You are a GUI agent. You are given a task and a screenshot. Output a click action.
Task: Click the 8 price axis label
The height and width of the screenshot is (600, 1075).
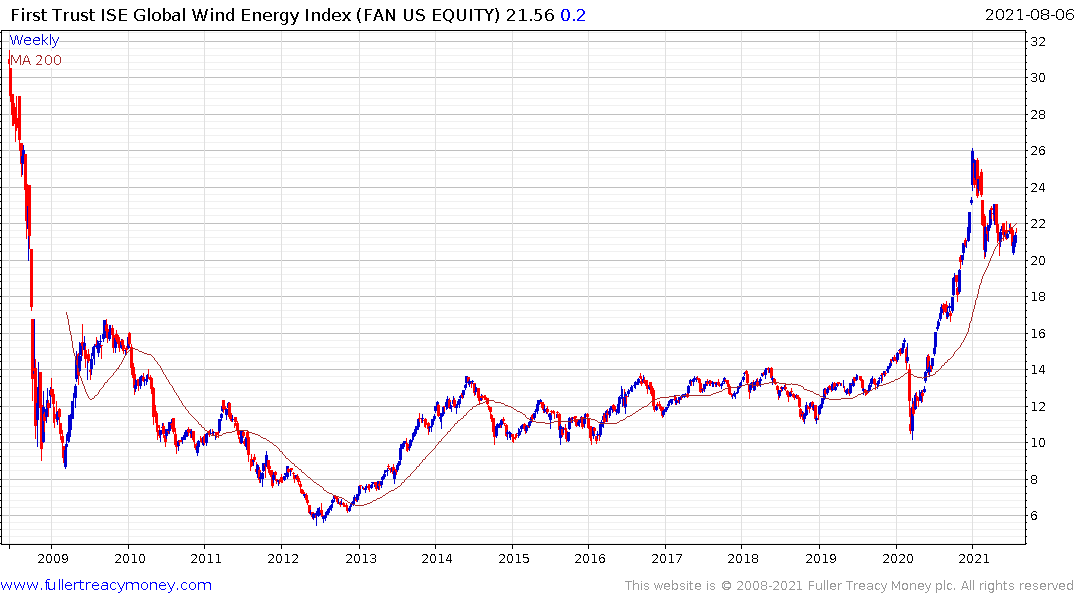[x=1035, y=480]
